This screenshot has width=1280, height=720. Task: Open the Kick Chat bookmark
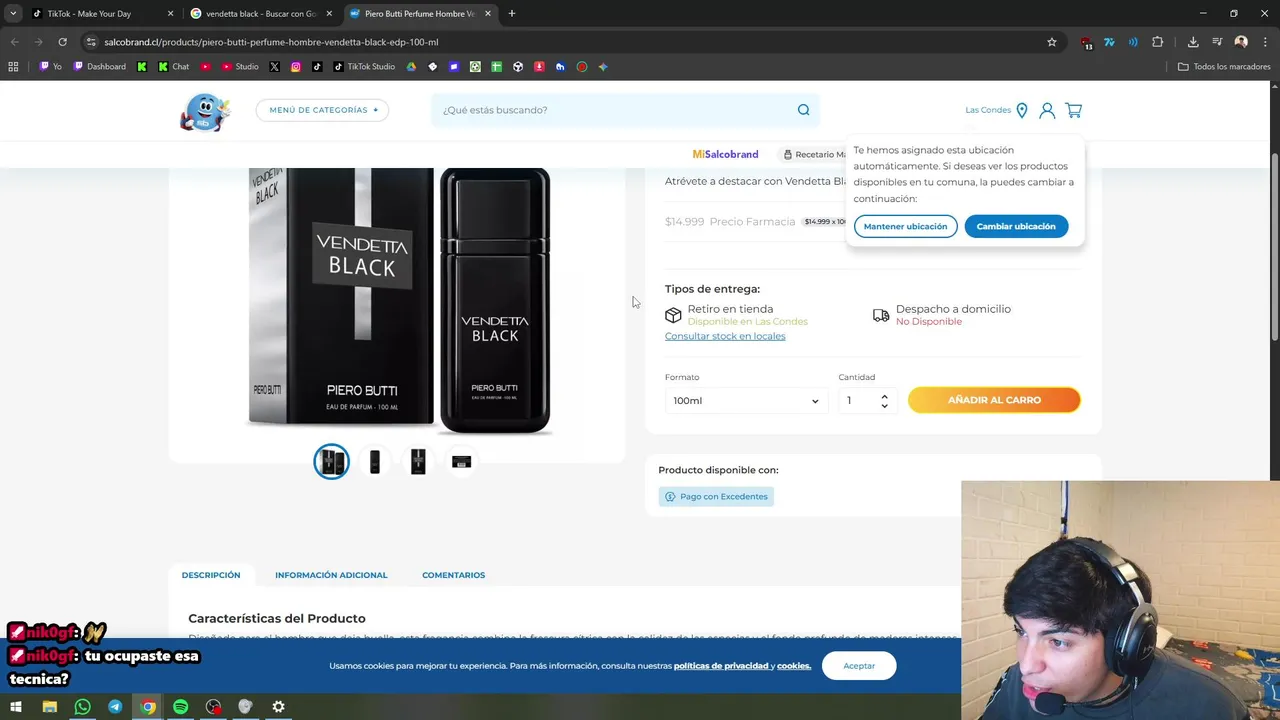tap(174, 67)
